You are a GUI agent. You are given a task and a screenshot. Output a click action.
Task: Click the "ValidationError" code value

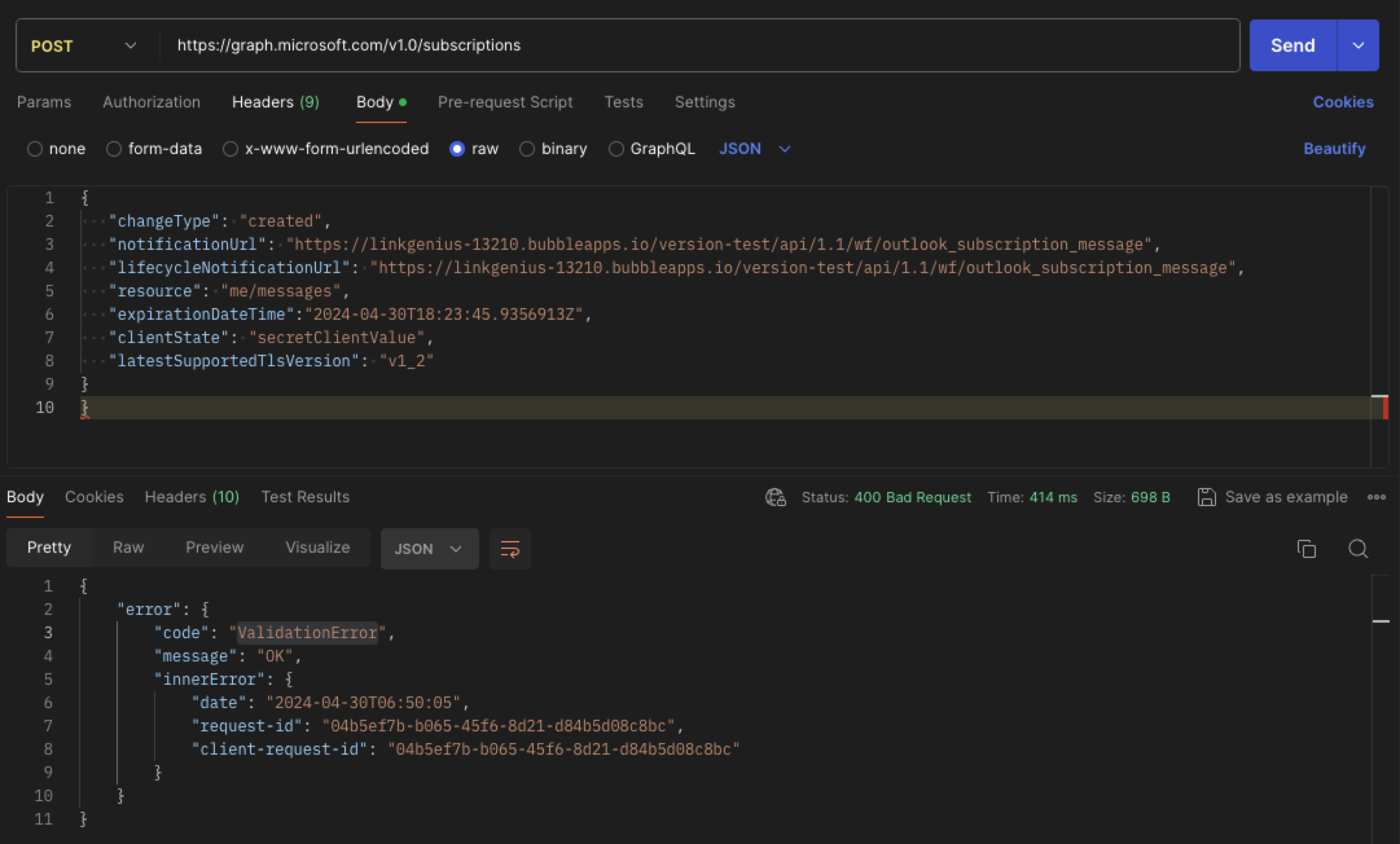307,633
